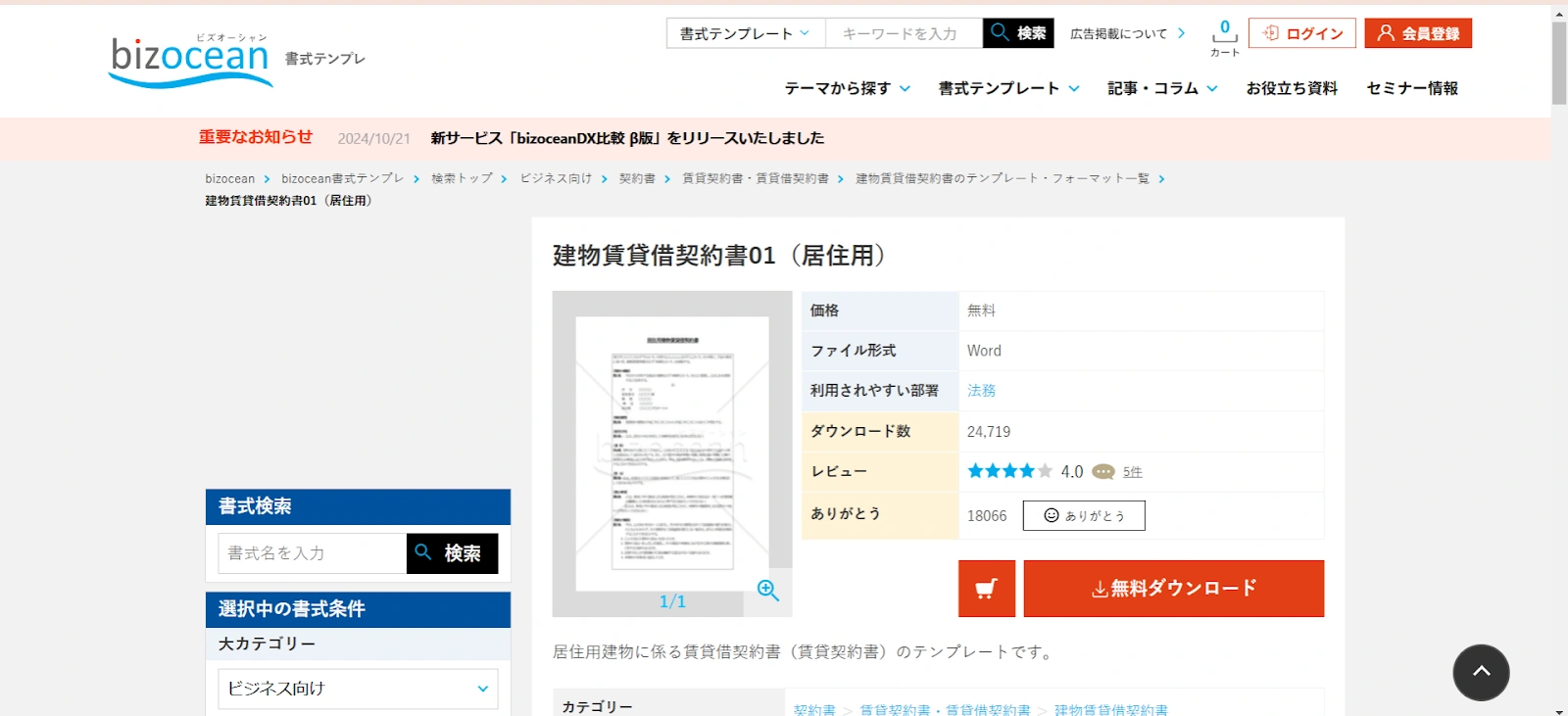
Task: Click the back-to-top arrow button
Action: 1481,672
